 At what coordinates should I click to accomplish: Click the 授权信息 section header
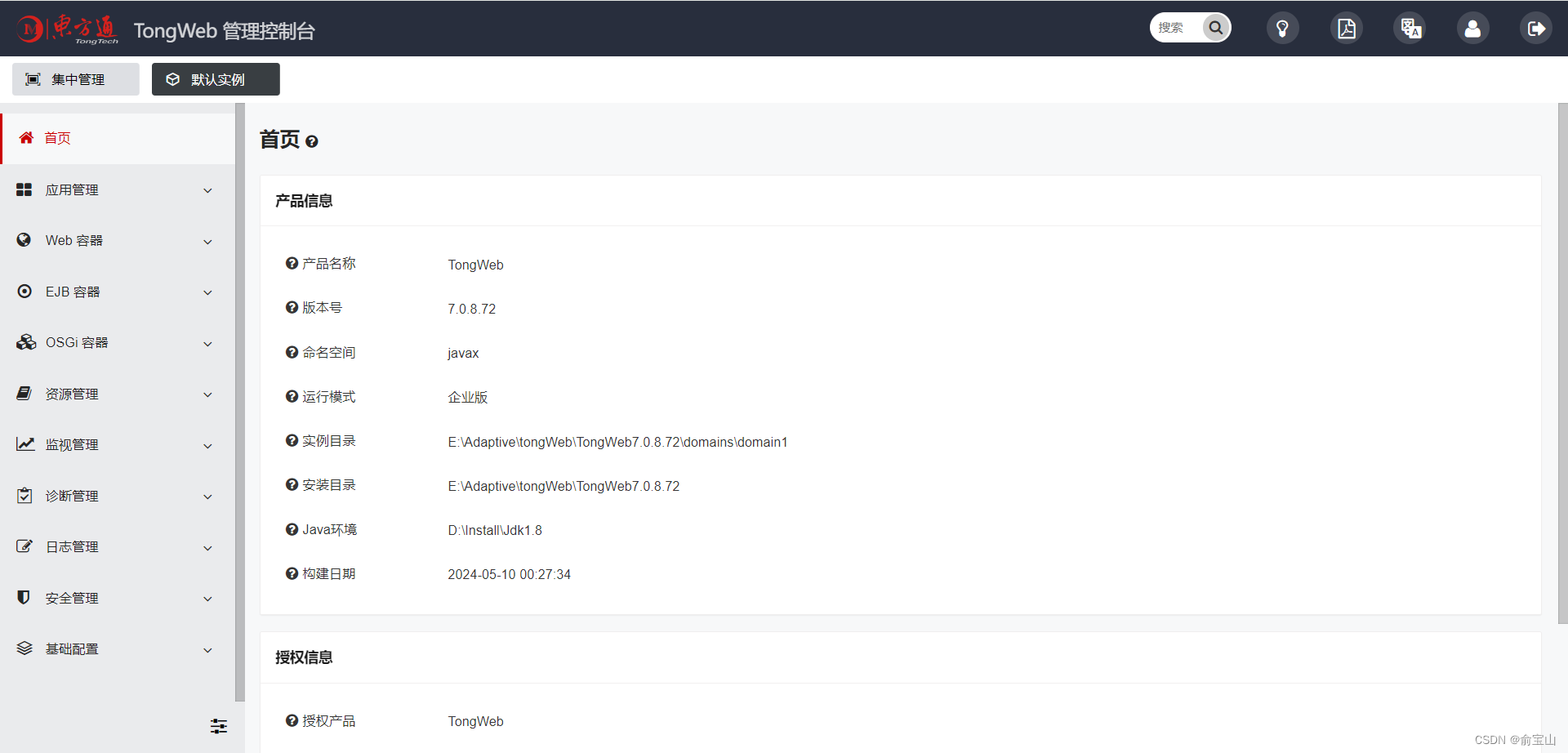304,657
